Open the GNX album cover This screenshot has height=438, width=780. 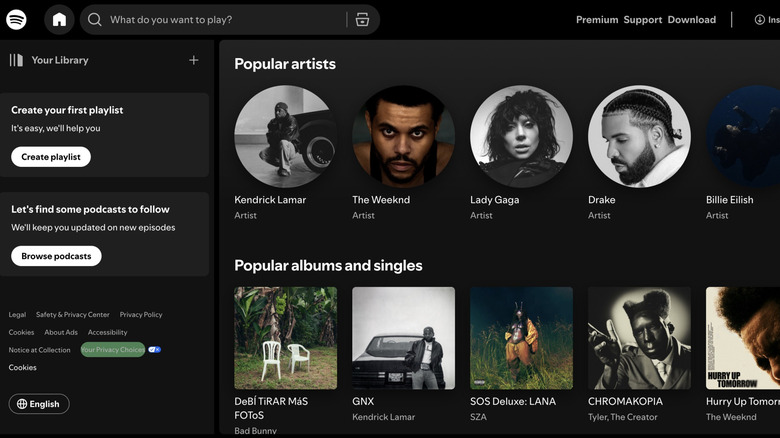pyautogui.click(x=403, y=338)
